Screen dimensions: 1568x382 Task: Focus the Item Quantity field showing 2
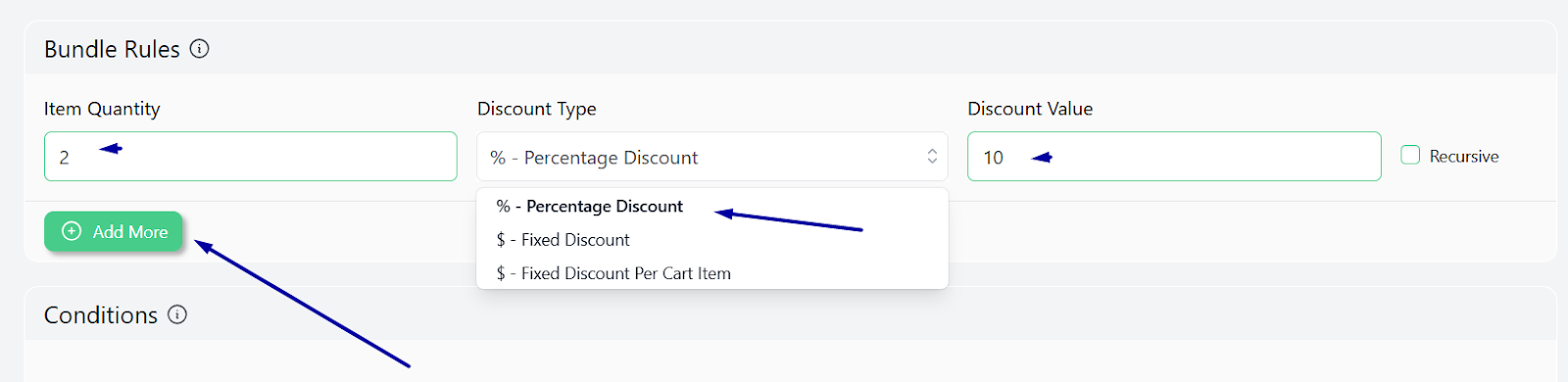(x=251, y=157)
